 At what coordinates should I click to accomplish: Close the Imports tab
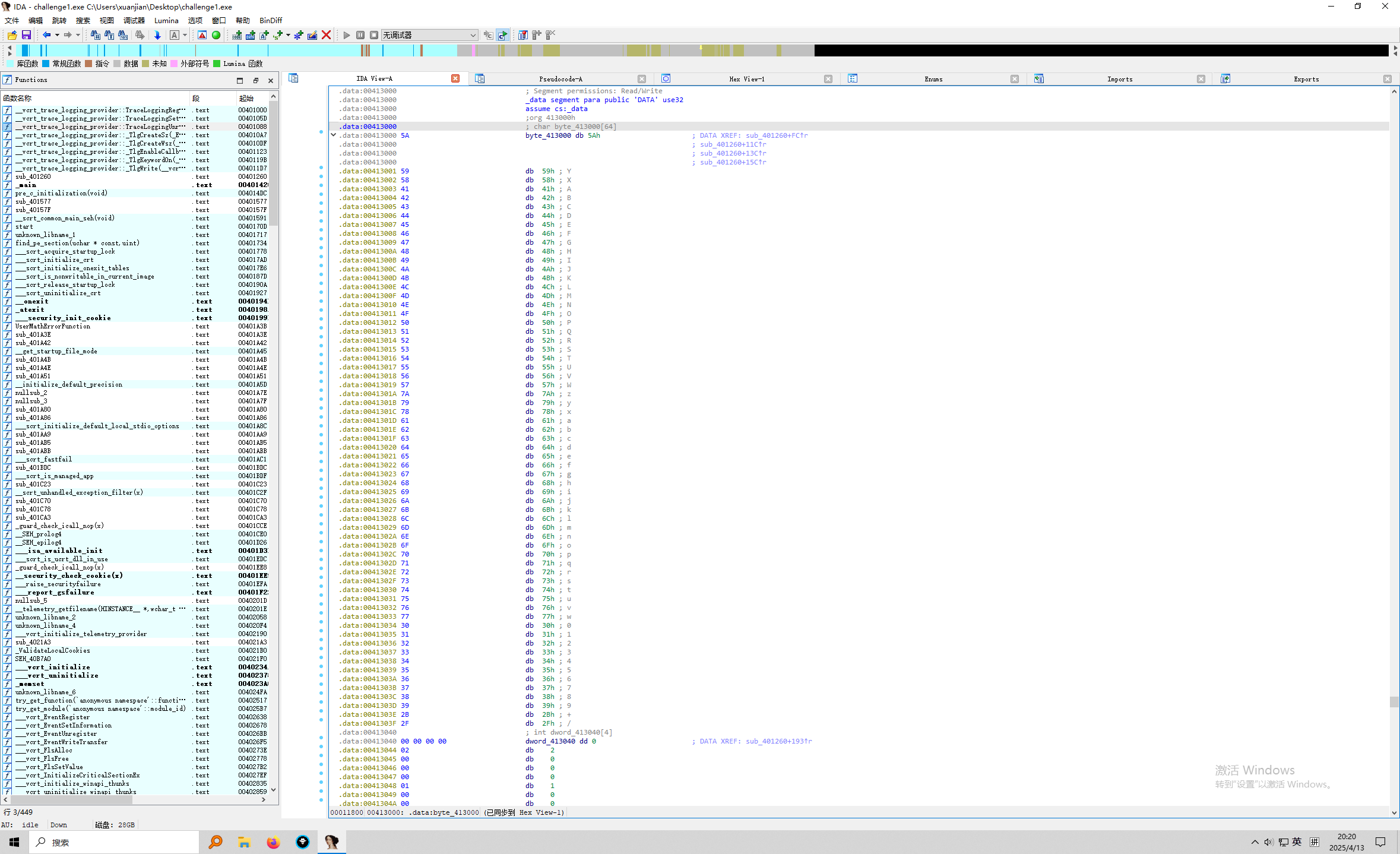click(1201, 79)
